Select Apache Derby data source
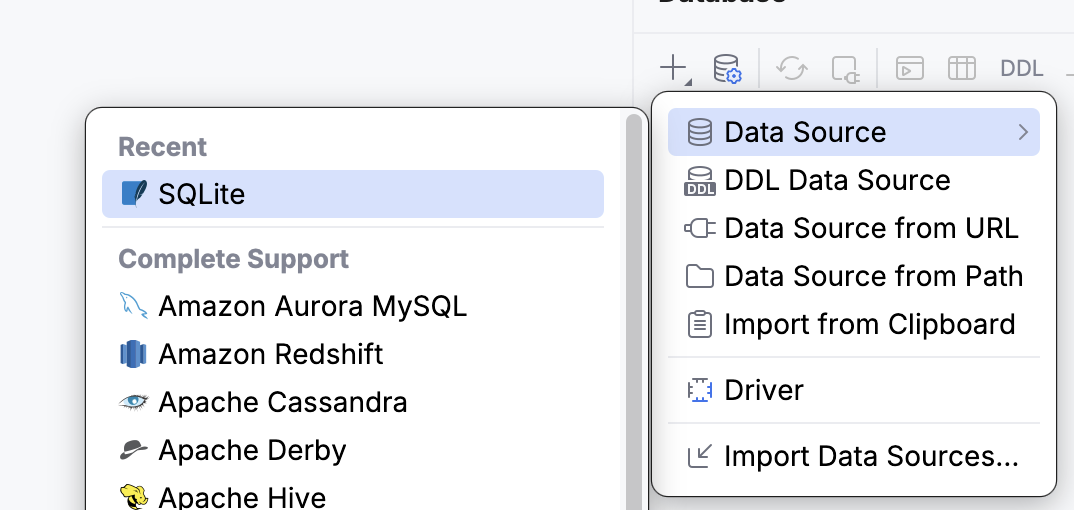This screenshot has height=510, width=1074. point(353,450)
